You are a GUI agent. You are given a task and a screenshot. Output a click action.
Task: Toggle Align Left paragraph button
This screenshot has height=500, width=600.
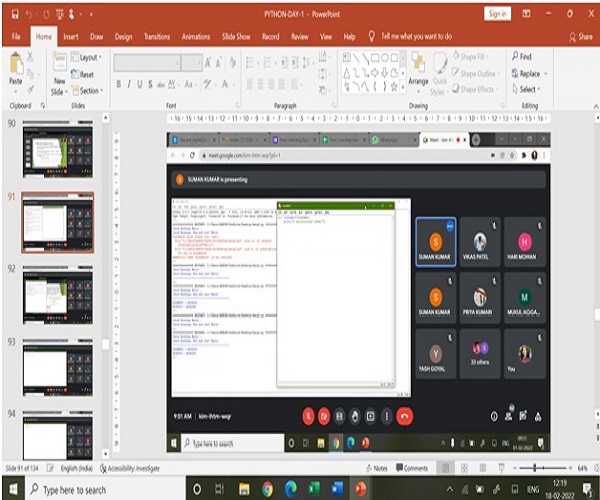(249, 84)
